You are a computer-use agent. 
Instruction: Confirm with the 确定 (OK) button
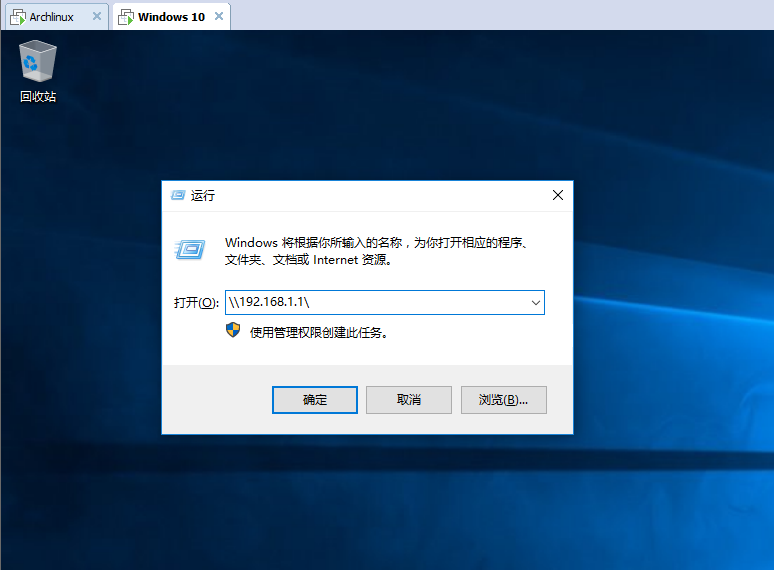pos(315,400)
